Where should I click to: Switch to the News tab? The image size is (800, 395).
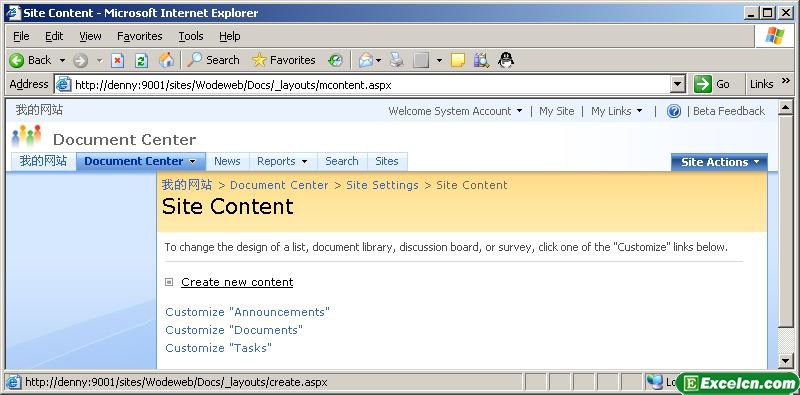pyautogui.click(x=227, y=161)
